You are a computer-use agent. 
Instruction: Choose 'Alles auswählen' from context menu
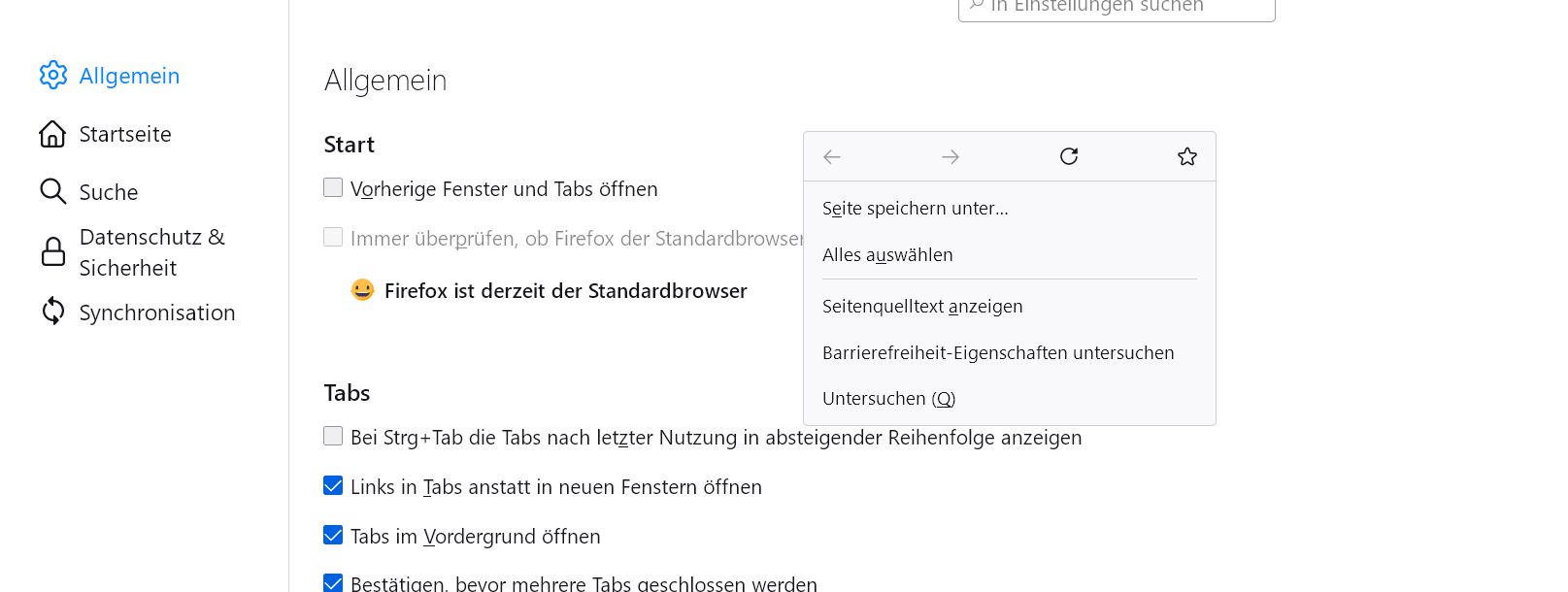click(x=887, y=255)
